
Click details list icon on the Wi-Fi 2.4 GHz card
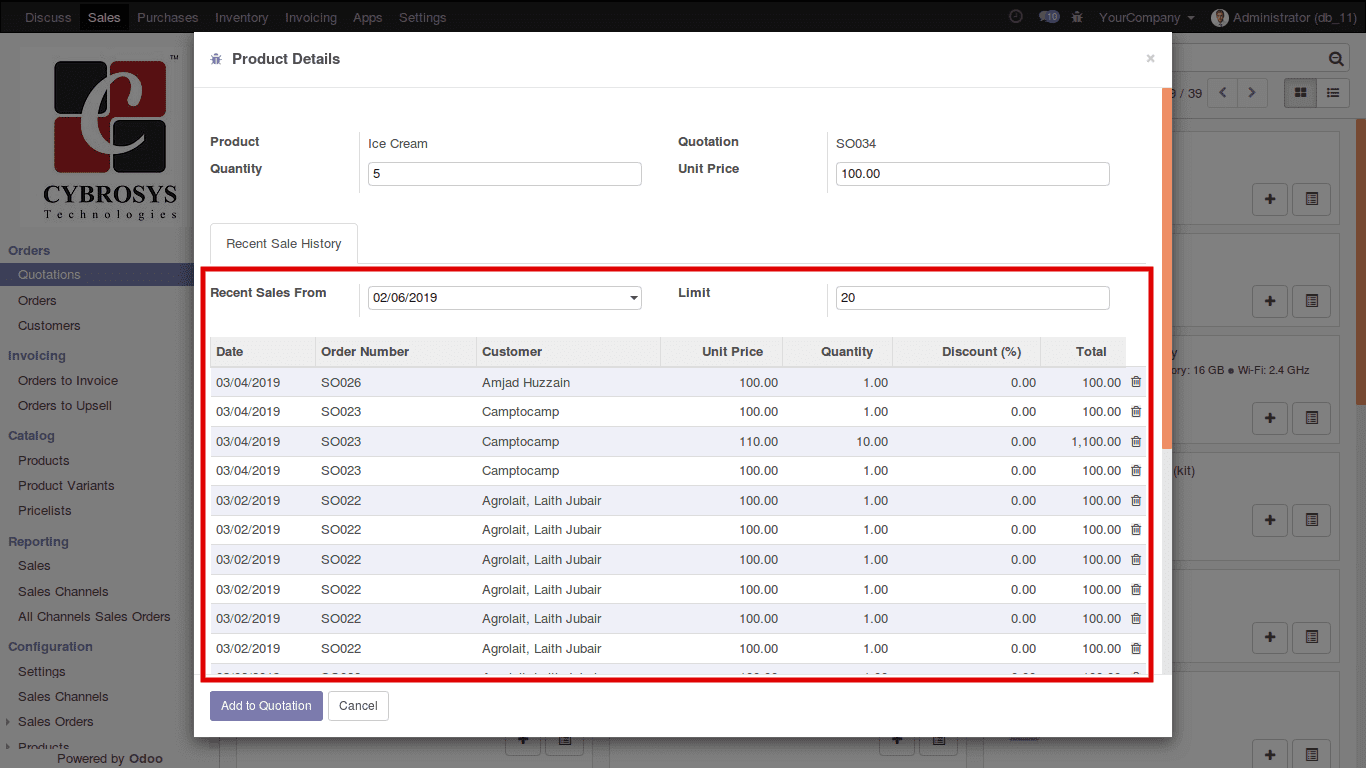point(1312,416)
